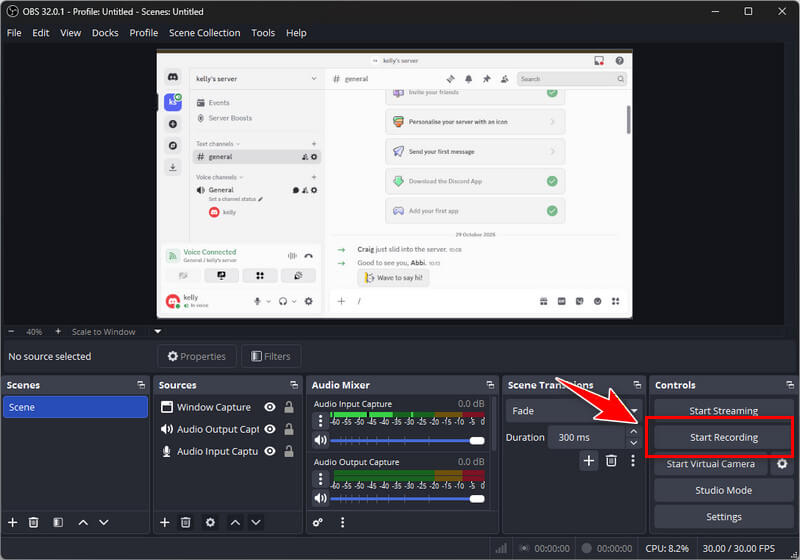Remove transition trash icon
The width and height of the screenshot is (800, 560).
[x=611, y=461]
